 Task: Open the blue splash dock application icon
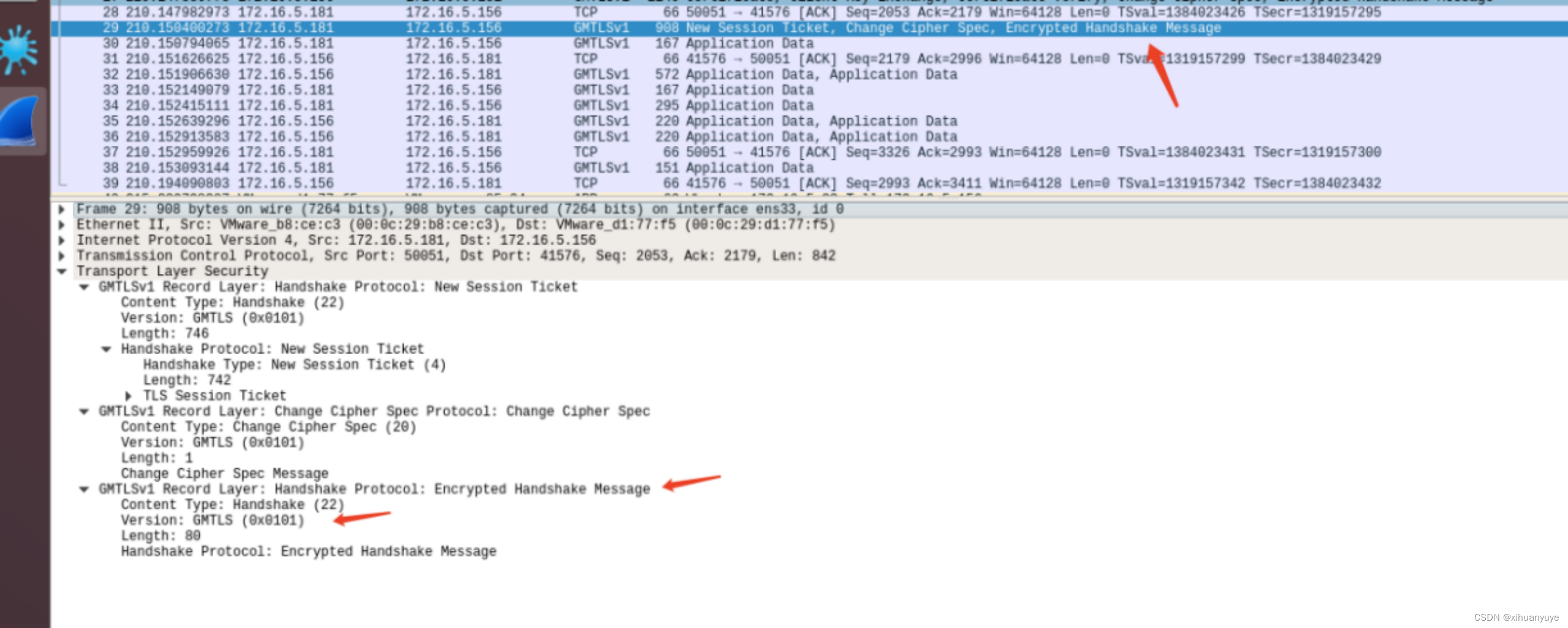pos(18,50)
